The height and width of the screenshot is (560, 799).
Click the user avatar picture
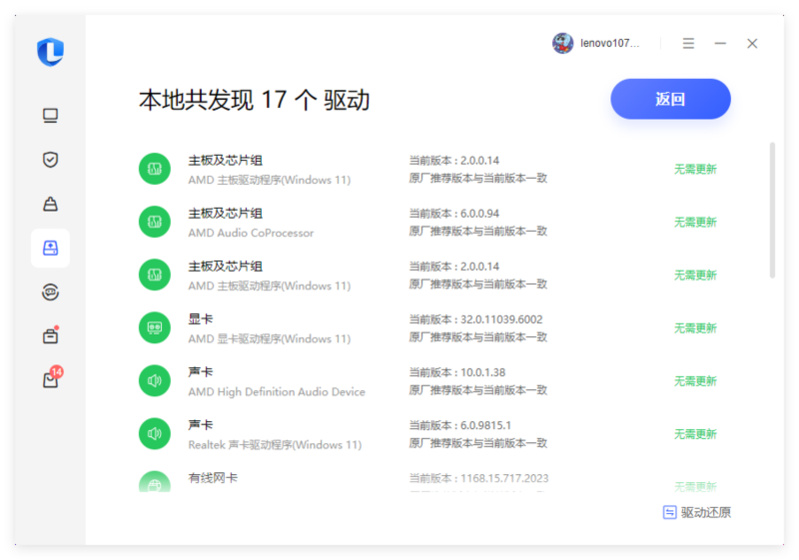coord(563,43)
